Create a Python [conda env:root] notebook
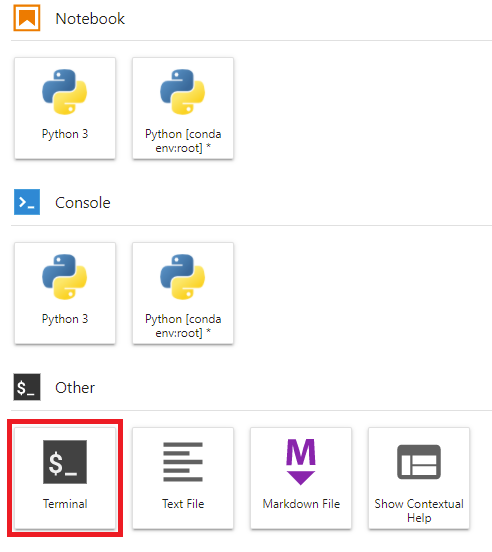Viewport: 492px width, 552px height. [183, 108]
